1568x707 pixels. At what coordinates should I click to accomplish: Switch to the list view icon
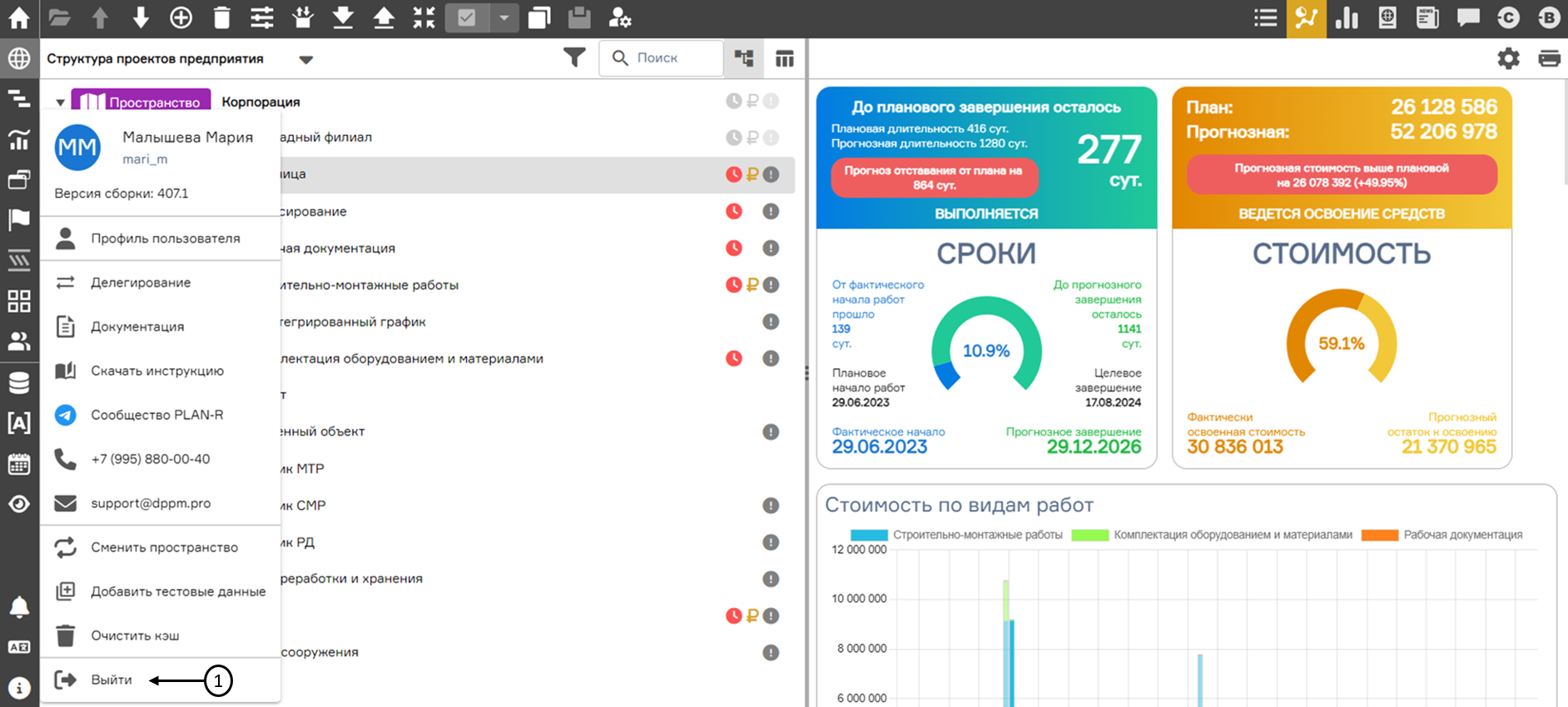(1265, 17)
